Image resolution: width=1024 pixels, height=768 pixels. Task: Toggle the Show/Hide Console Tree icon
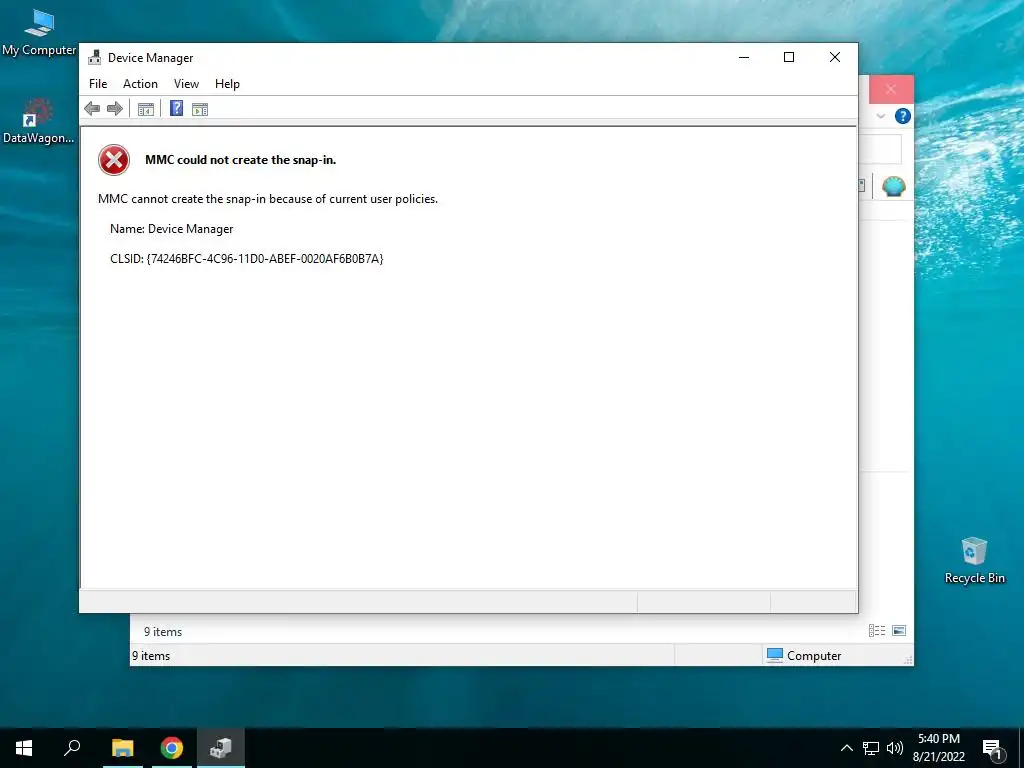coord(146,109)
